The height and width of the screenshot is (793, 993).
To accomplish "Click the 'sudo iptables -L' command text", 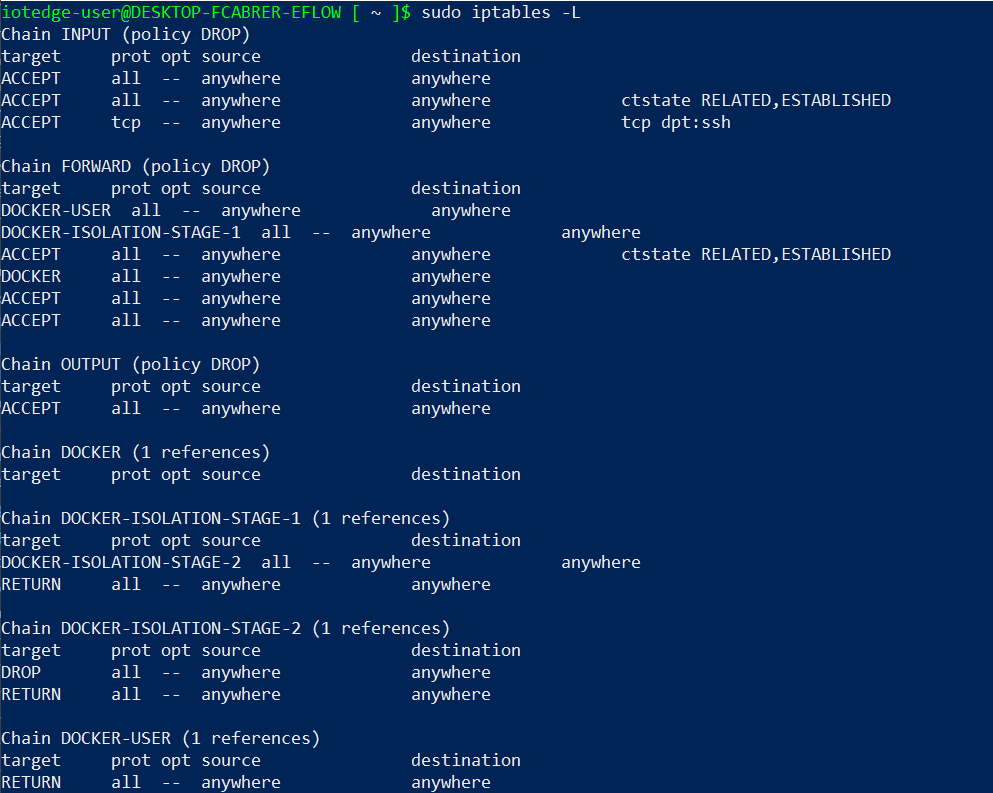I will click(500, 12).
